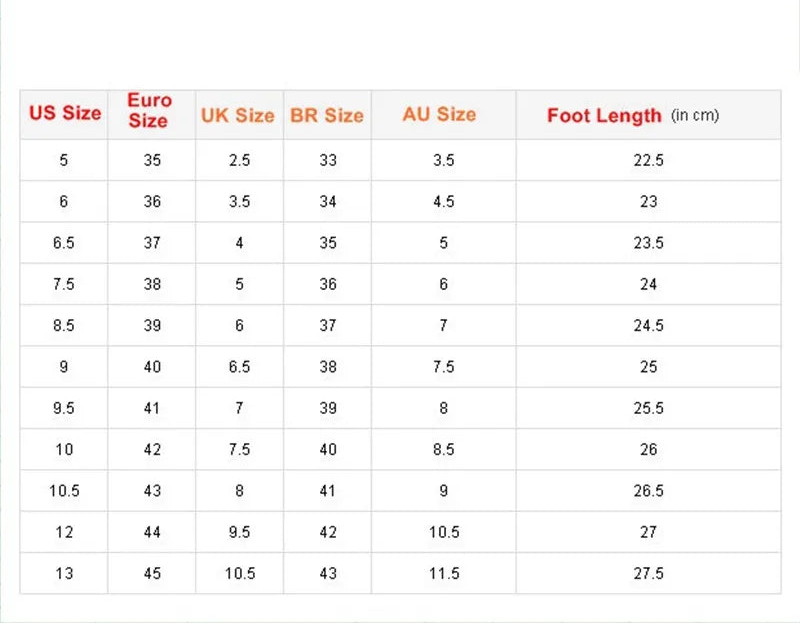
Task: Select the AU Size column header
Action: 439,114
